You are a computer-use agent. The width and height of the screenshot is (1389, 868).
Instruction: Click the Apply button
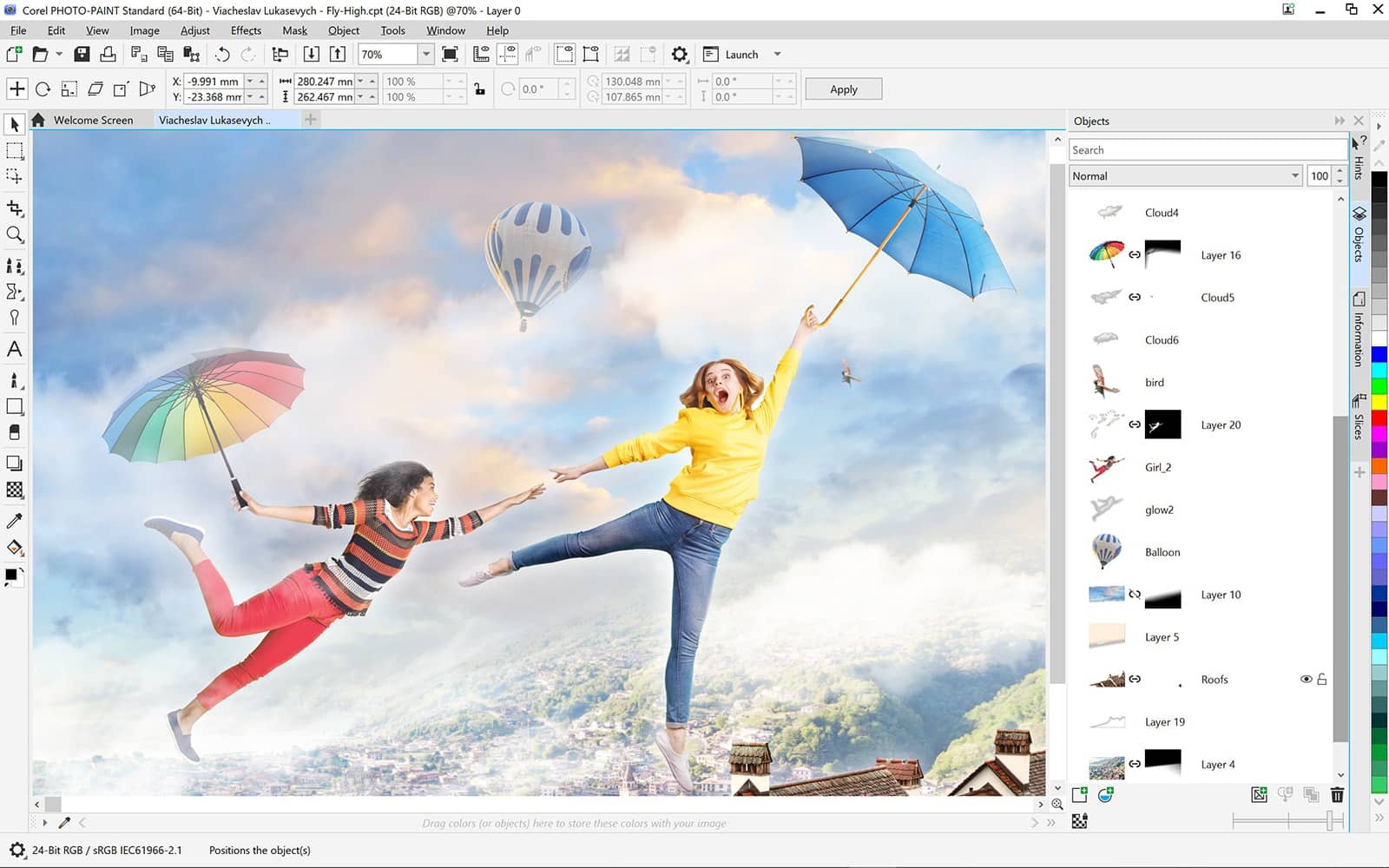843,89
